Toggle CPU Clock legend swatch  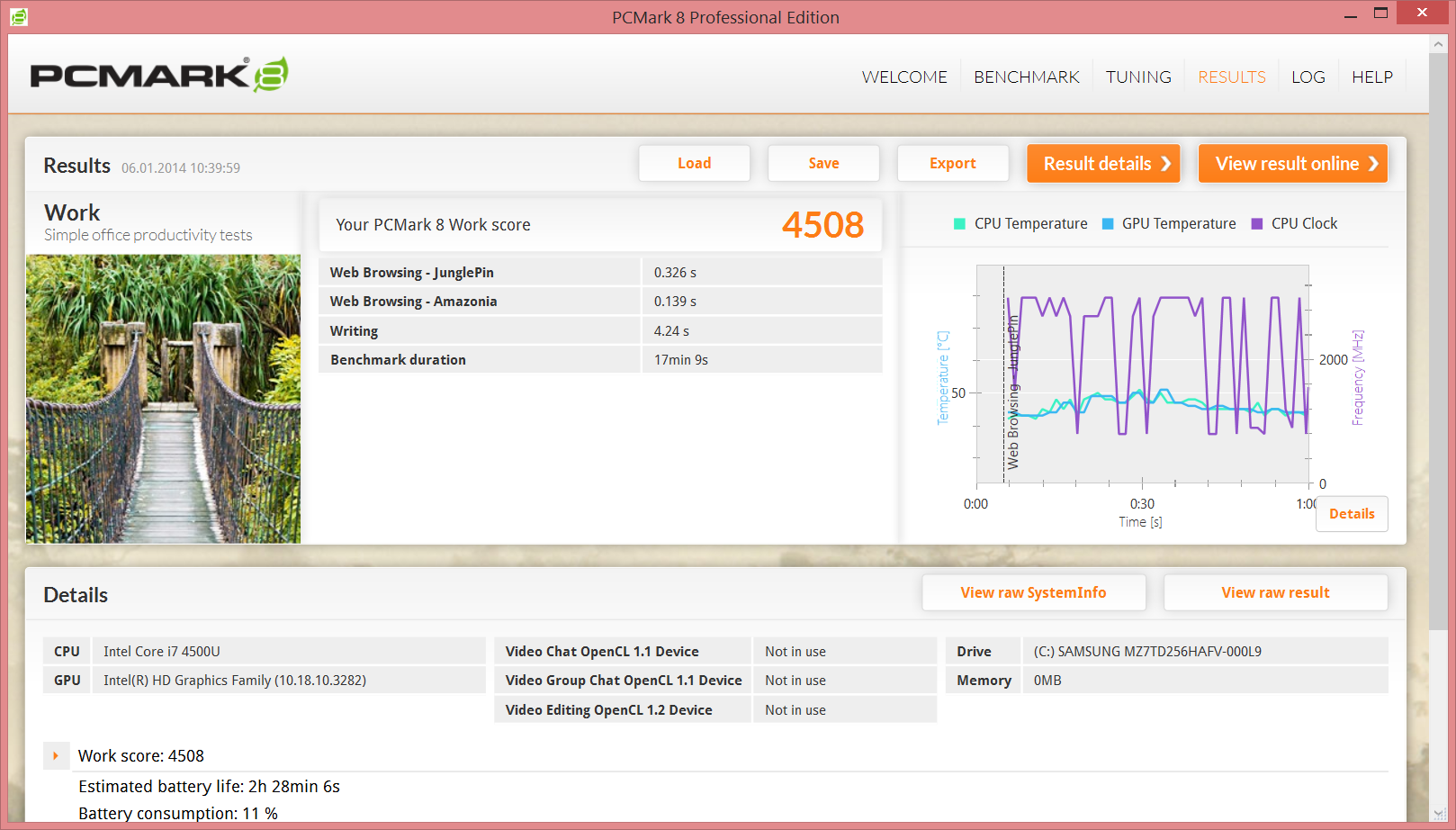point(1257,224)
